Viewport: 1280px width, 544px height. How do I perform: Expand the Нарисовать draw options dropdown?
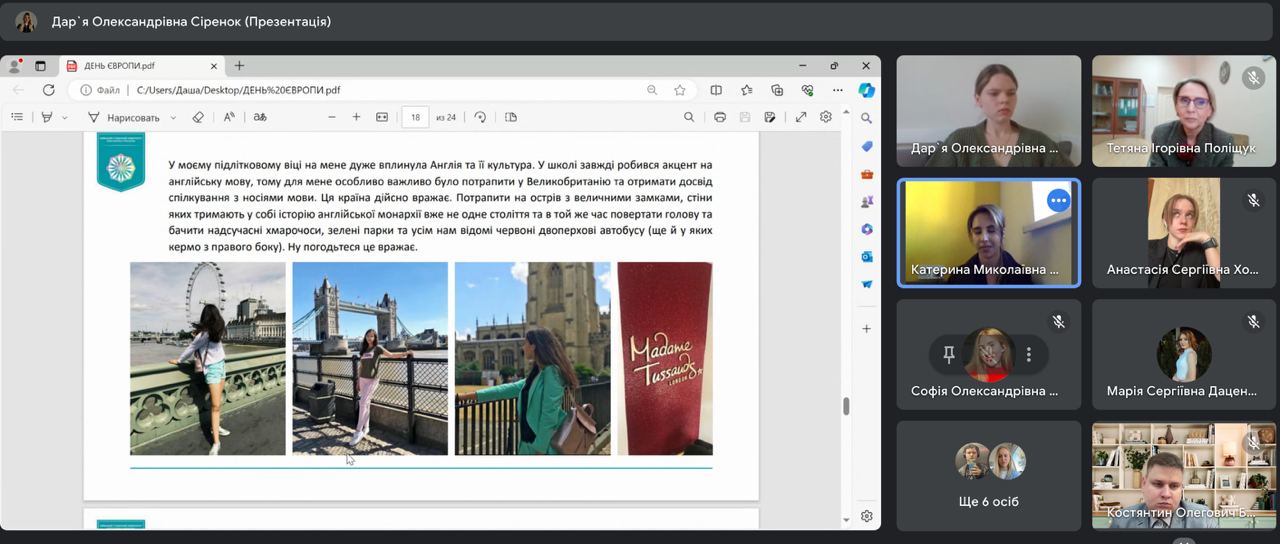173,117
